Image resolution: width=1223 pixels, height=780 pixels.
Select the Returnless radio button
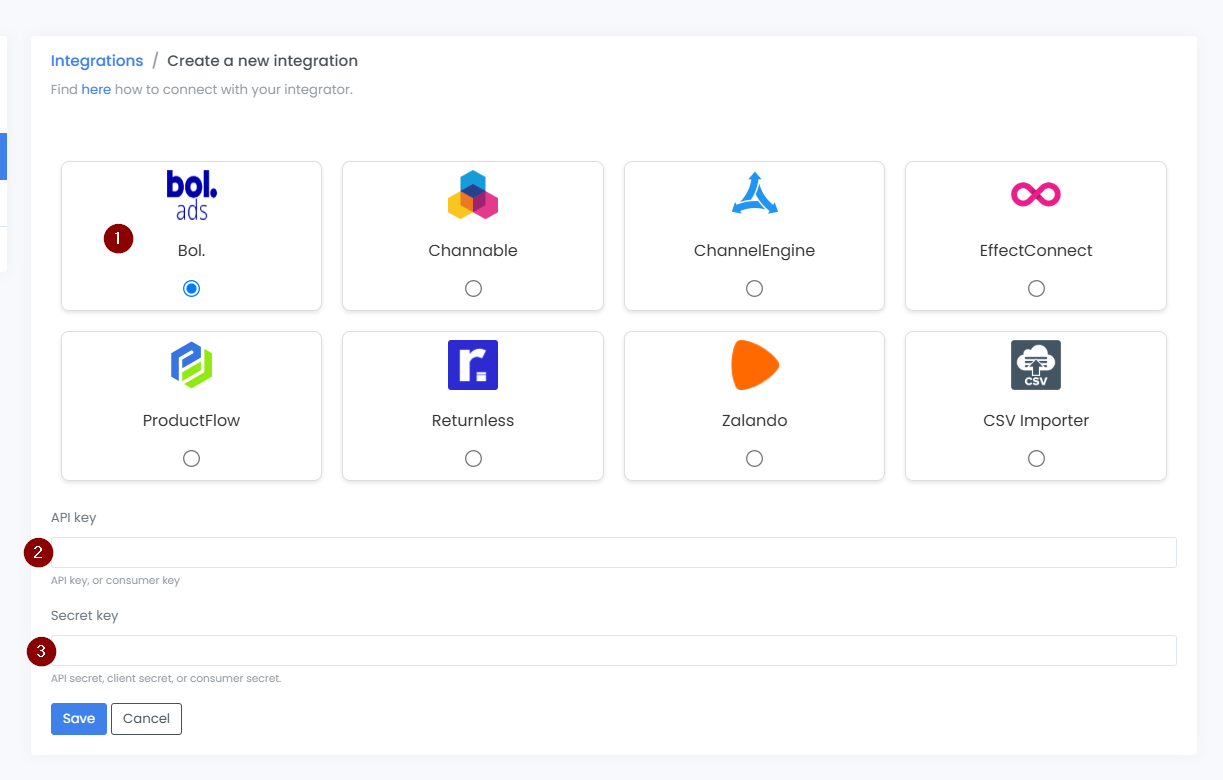(473, 458)
